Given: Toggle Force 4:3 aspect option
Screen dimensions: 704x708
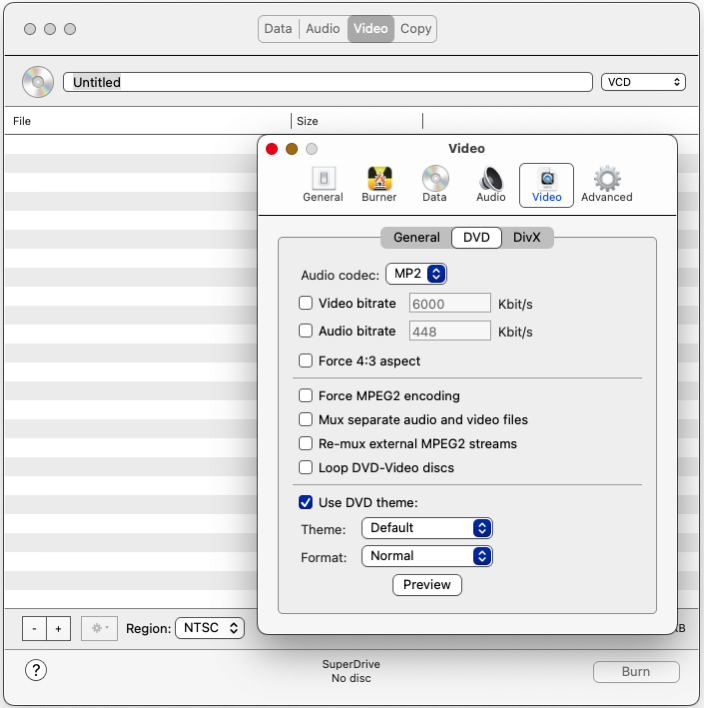Looking at the screenshot, I should pyautogui.click(x=306, y=361).
